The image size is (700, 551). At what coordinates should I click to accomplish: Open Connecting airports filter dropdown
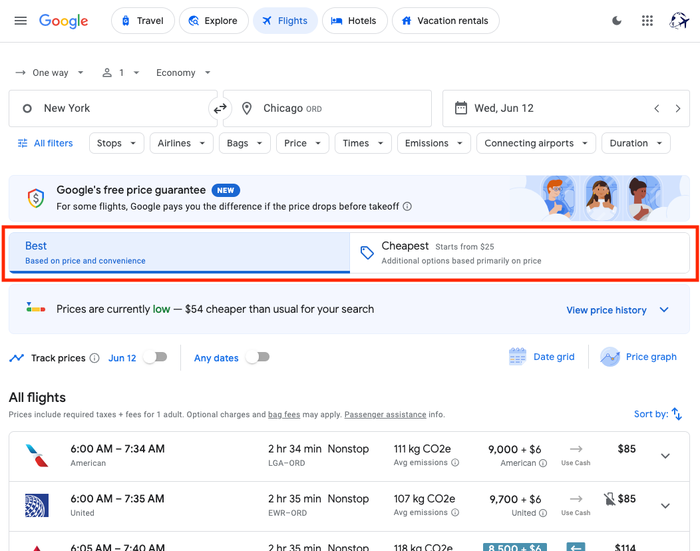[536, 143]
